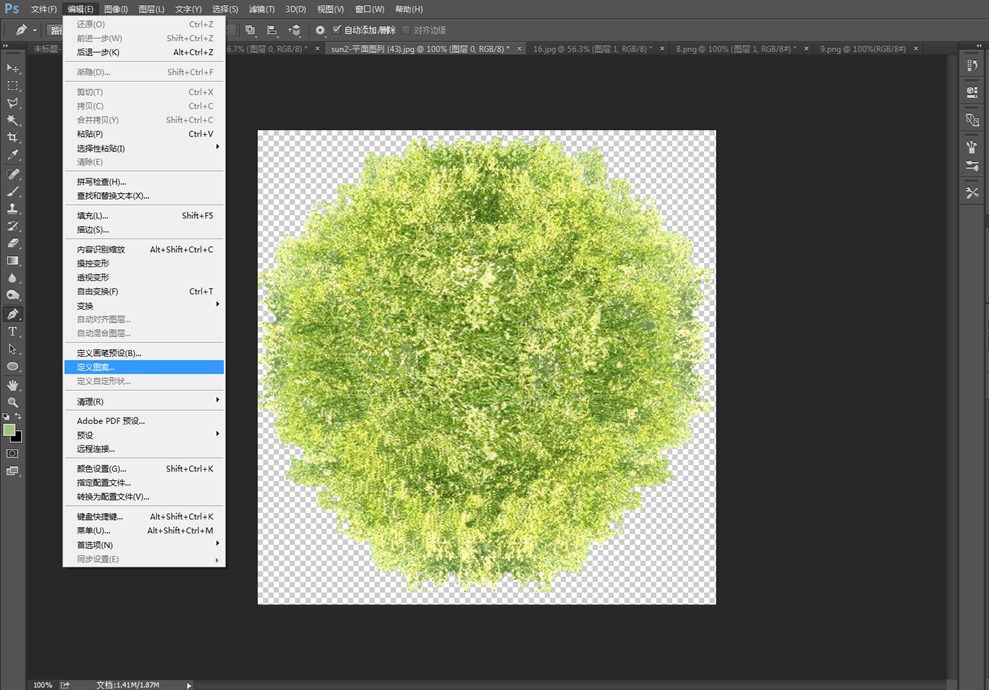Toggle the 对齐边缘 checkbox
Screen dimensions: 989x690
click(406, 30)
